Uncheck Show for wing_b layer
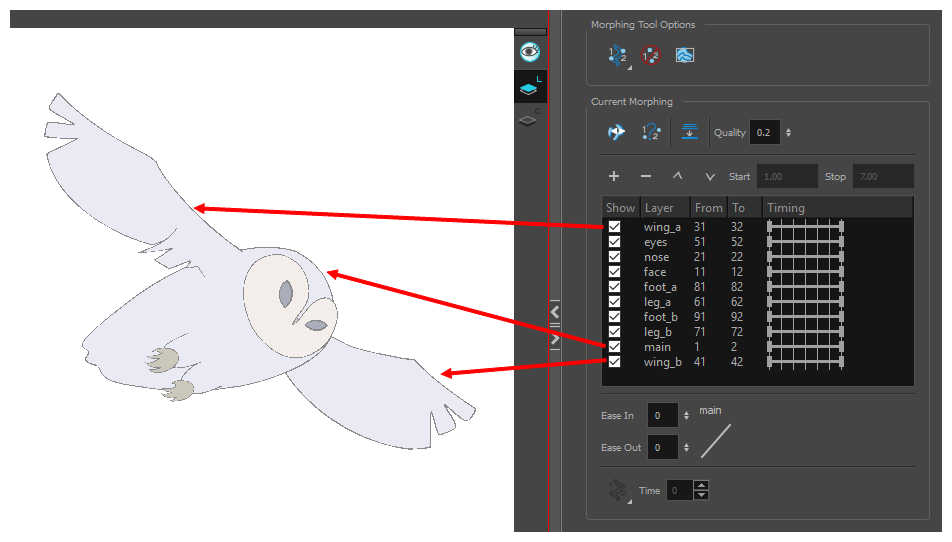This screenshot has height=542, width=952. 614,362
